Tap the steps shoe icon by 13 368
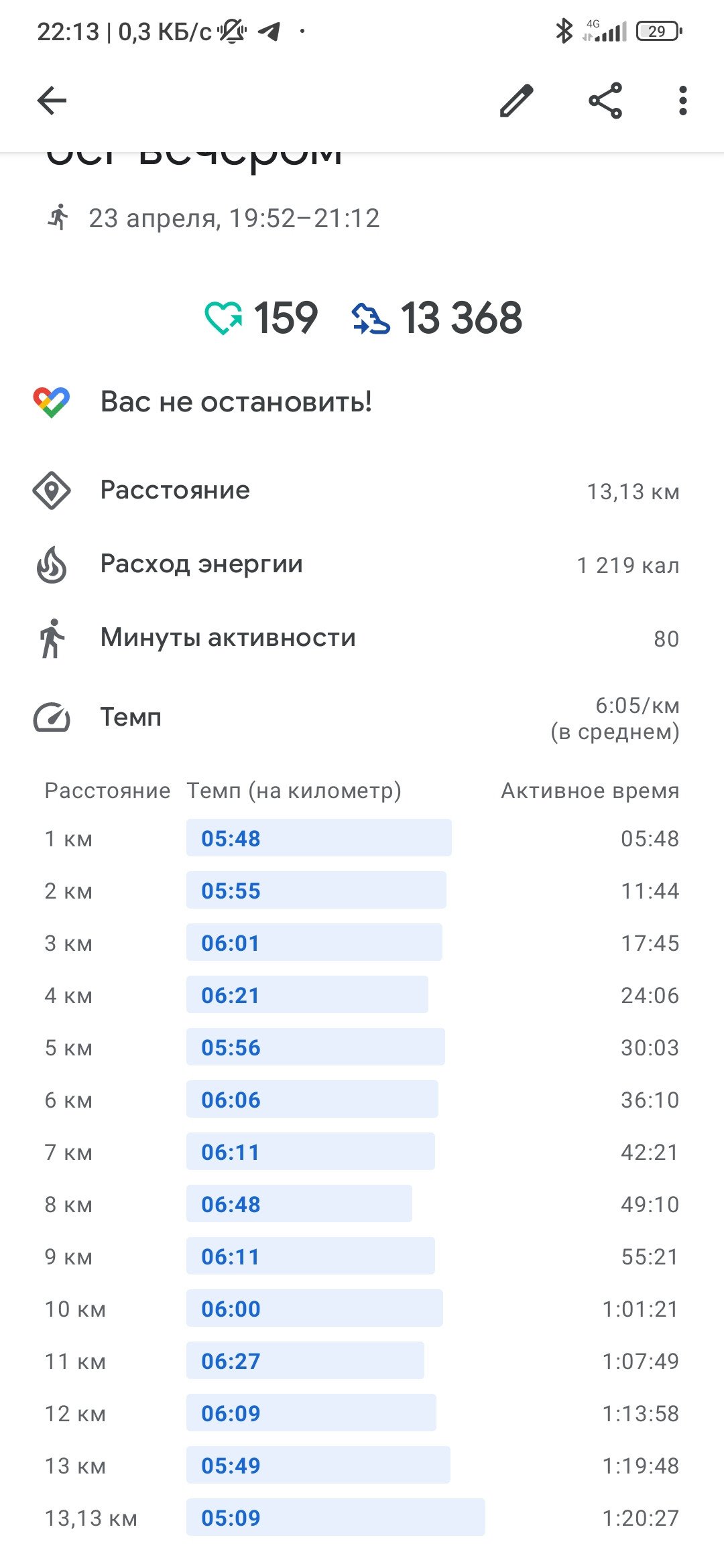 pyautogui.click(x=371, y=318)
